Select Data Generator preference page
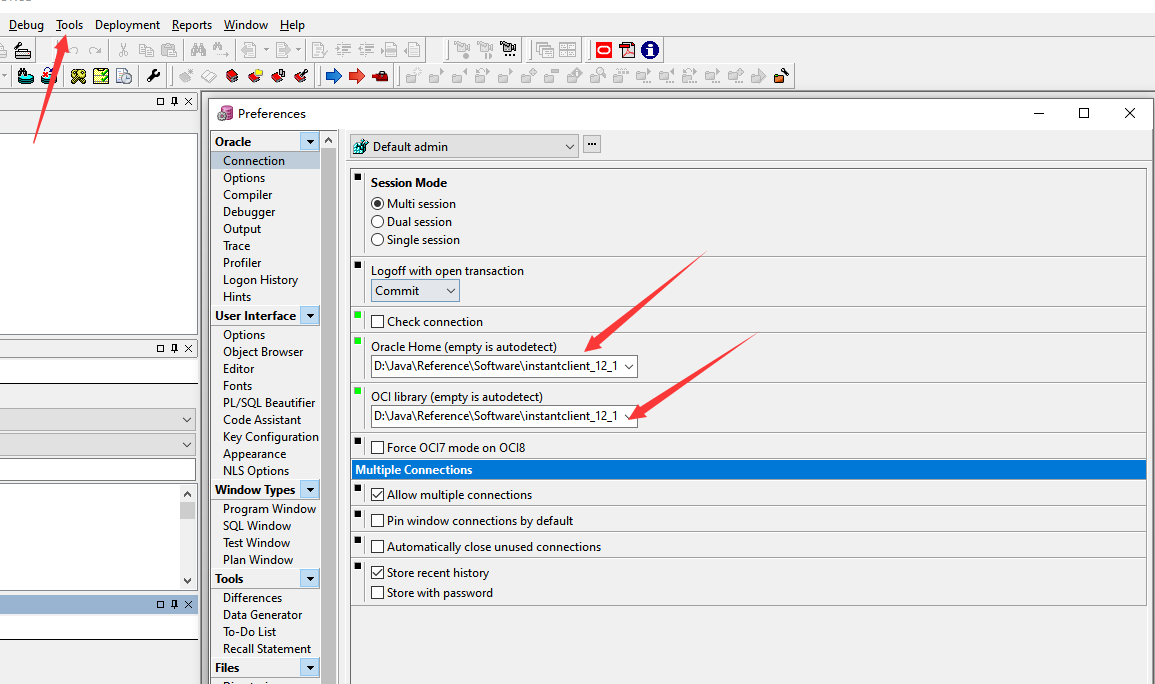Viewport: 1155px width, 684px height. tap(263, 615)
